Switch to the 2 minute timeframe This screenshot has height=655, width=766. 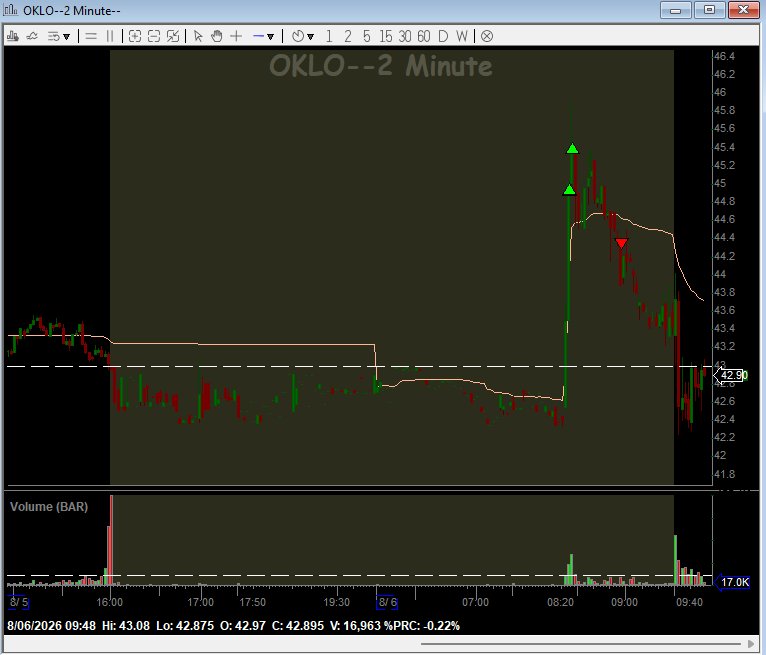pos(348,36)
